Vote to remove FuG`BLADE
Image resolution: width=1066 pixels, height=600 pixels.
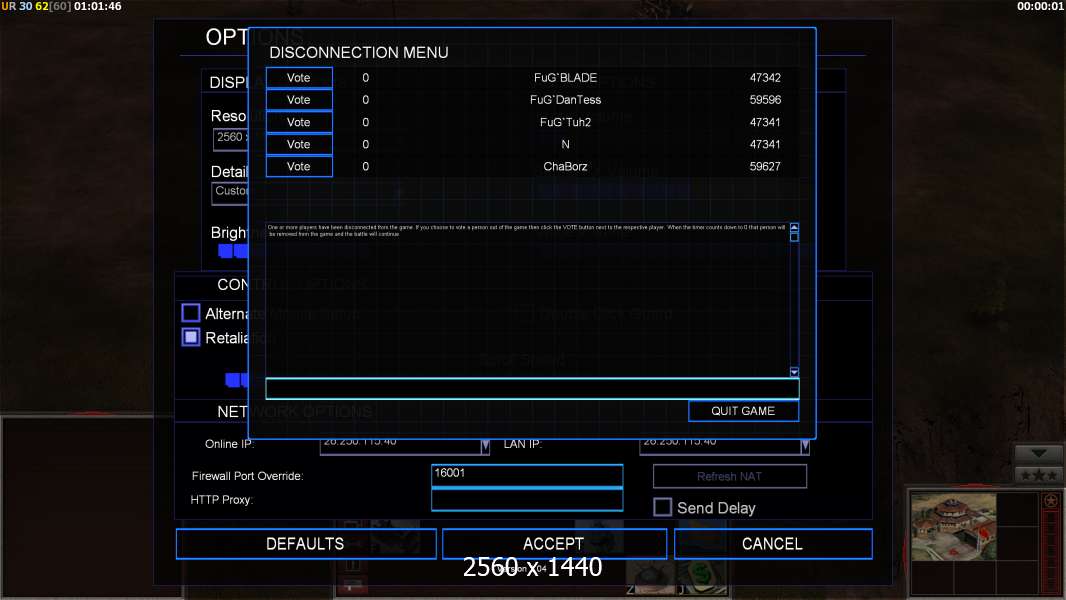(299, 78)
